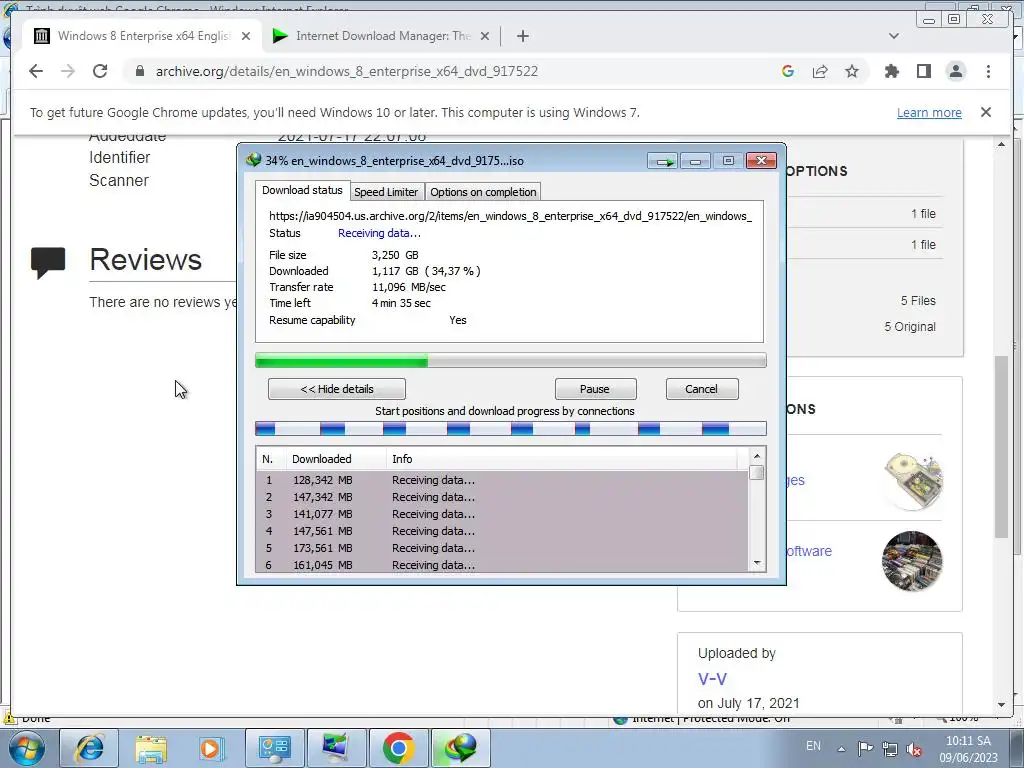The height and width of the screenshot is (768, 1024).
Task: Click the Hide details button
Action: click(x=337, y=389)
